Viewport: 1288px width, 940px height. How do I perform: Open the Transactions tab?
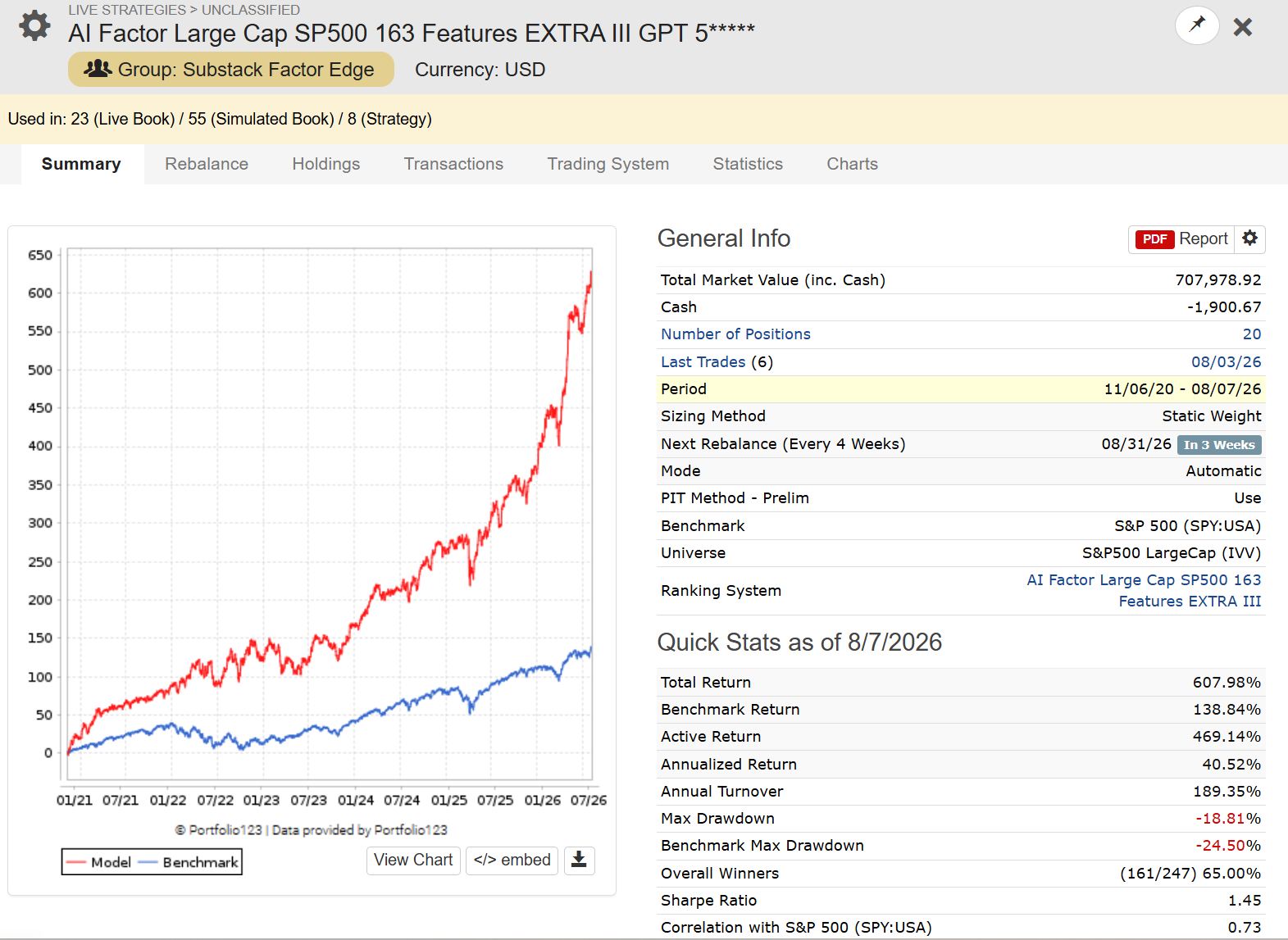click(453, 164)
